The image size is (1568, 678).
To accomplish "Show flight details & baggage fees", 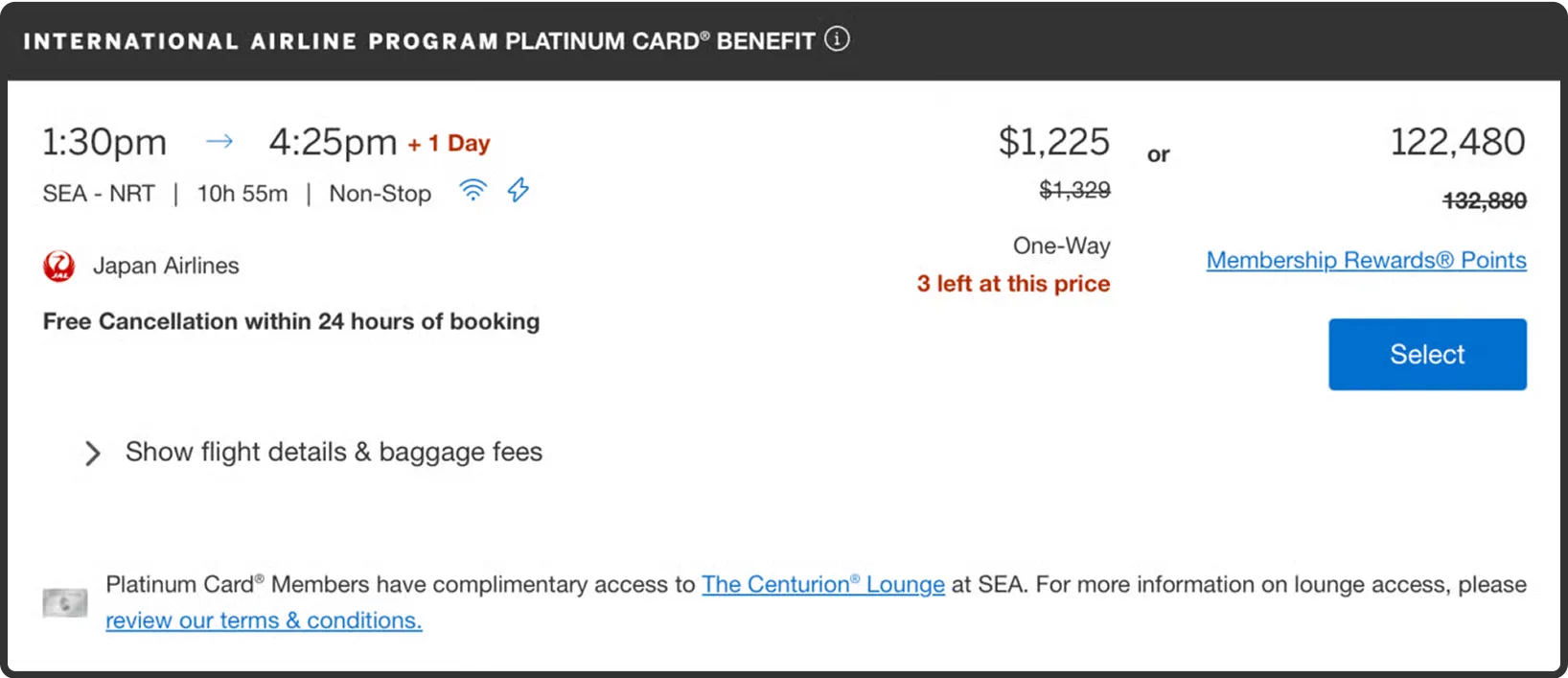I will [x=334, y=452].
